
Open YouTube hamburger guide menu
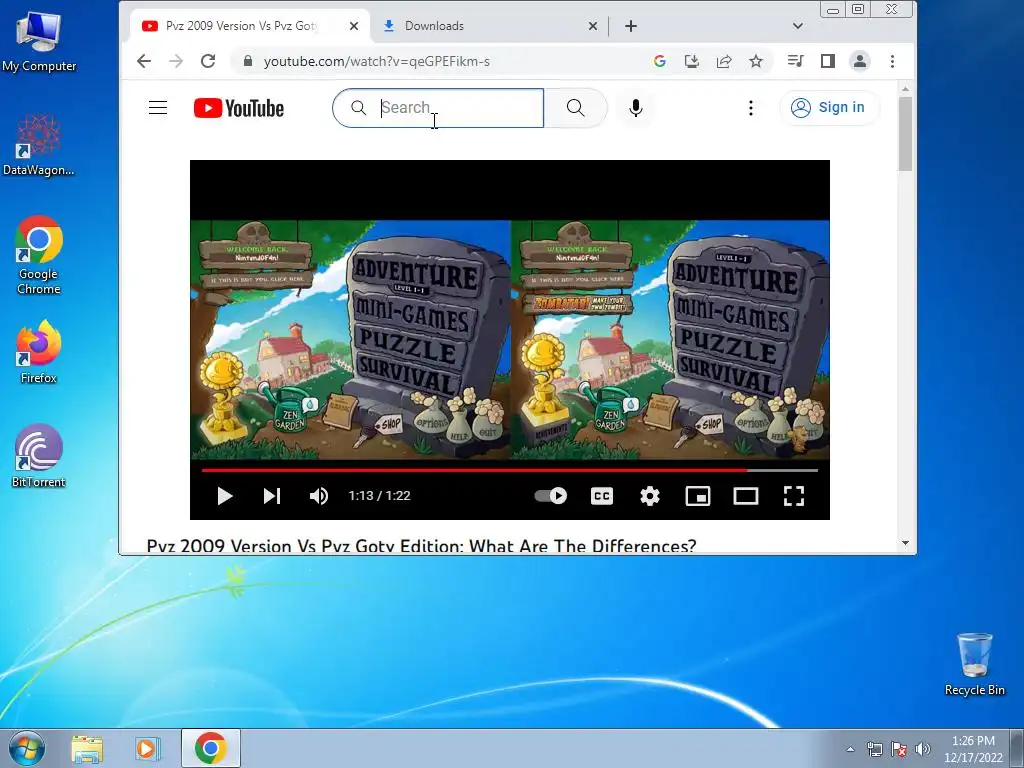point(158,108)
